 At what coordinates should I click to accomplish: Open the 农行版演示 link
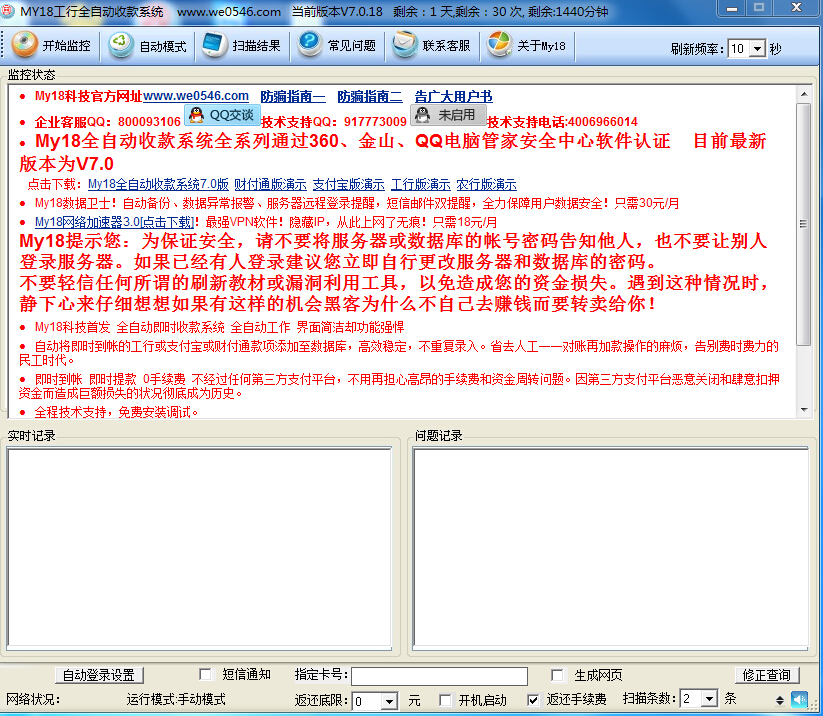pos(486,184)
